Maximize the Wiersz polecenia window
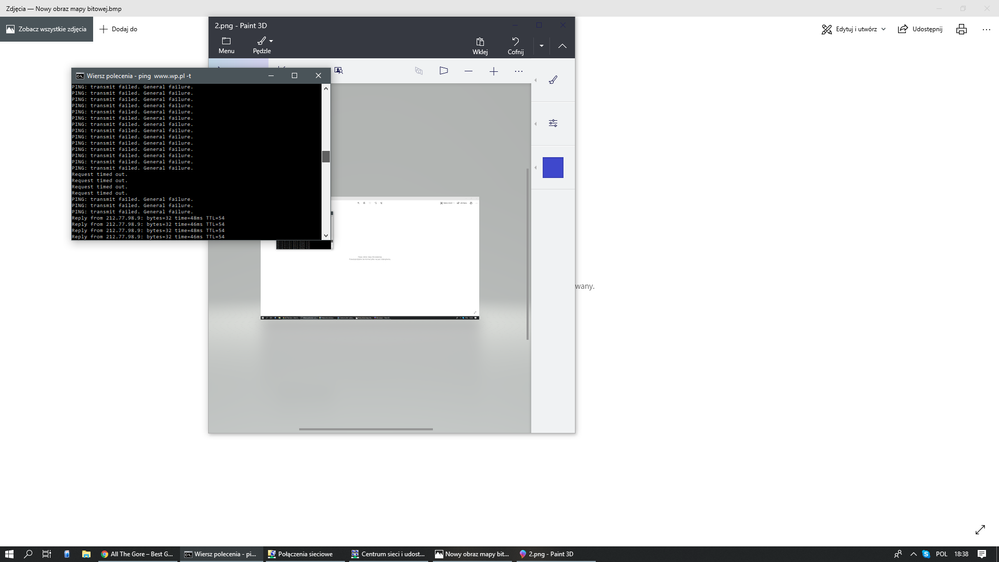The image size is (999, 562). tap(294, 76)
